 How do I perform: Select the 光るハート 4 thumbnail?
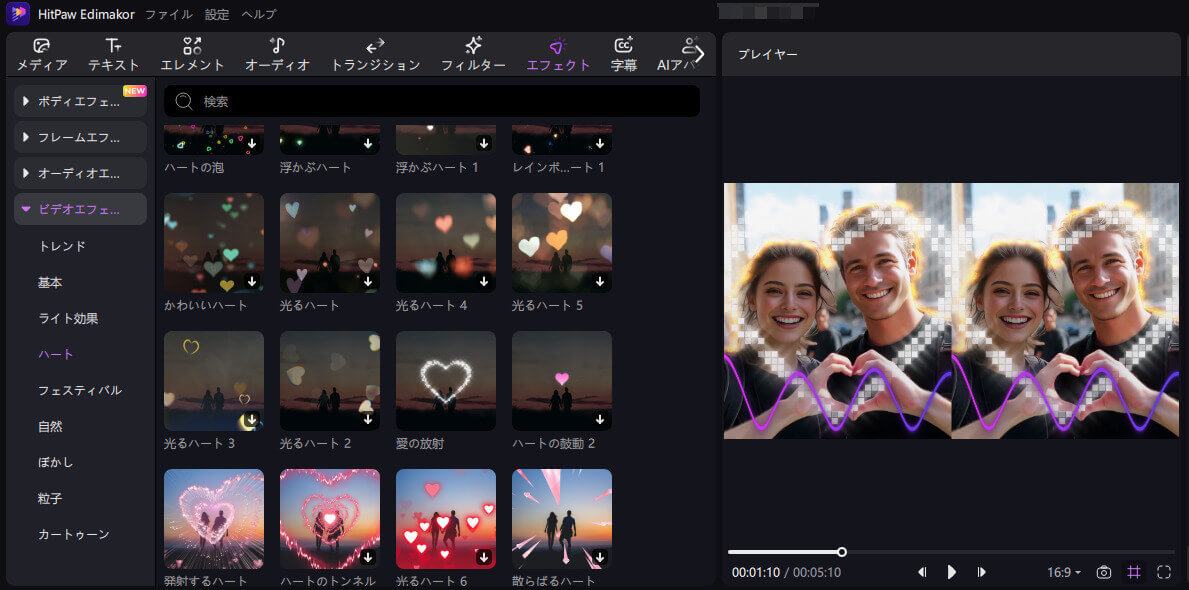point(446,243)
